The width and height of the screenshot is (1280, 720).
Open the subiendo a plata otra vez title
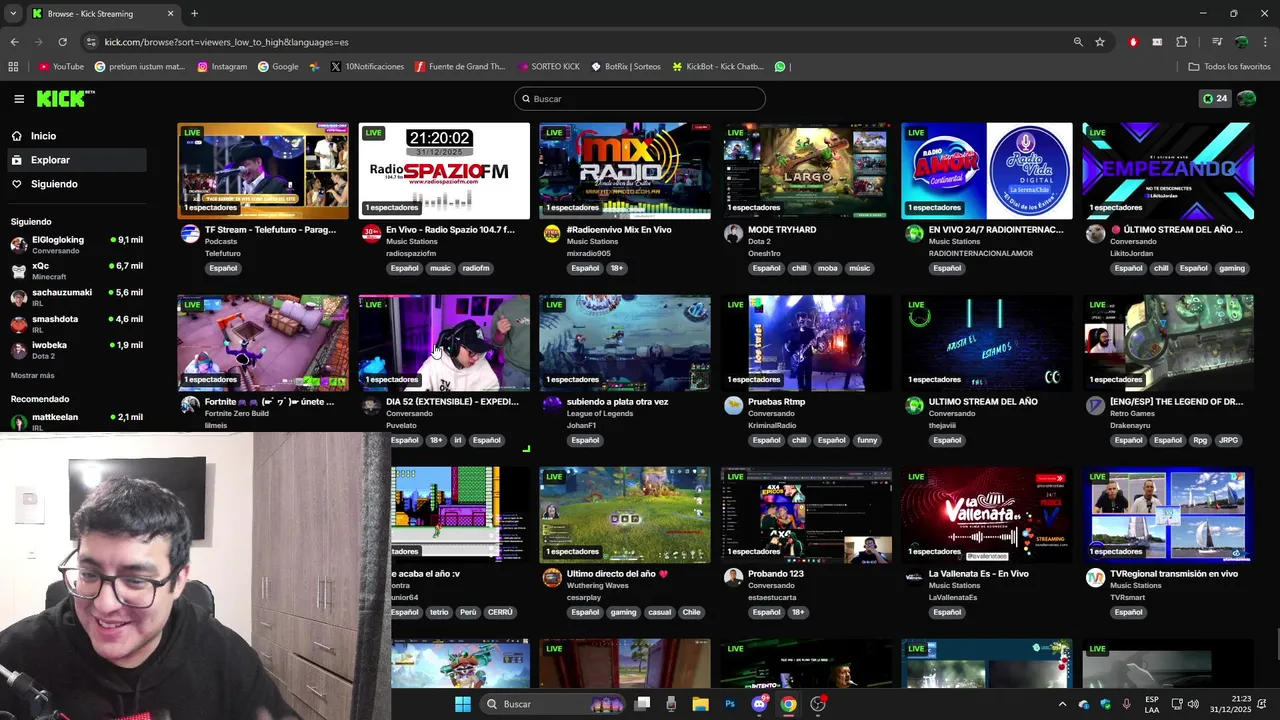tap(617, 402)
